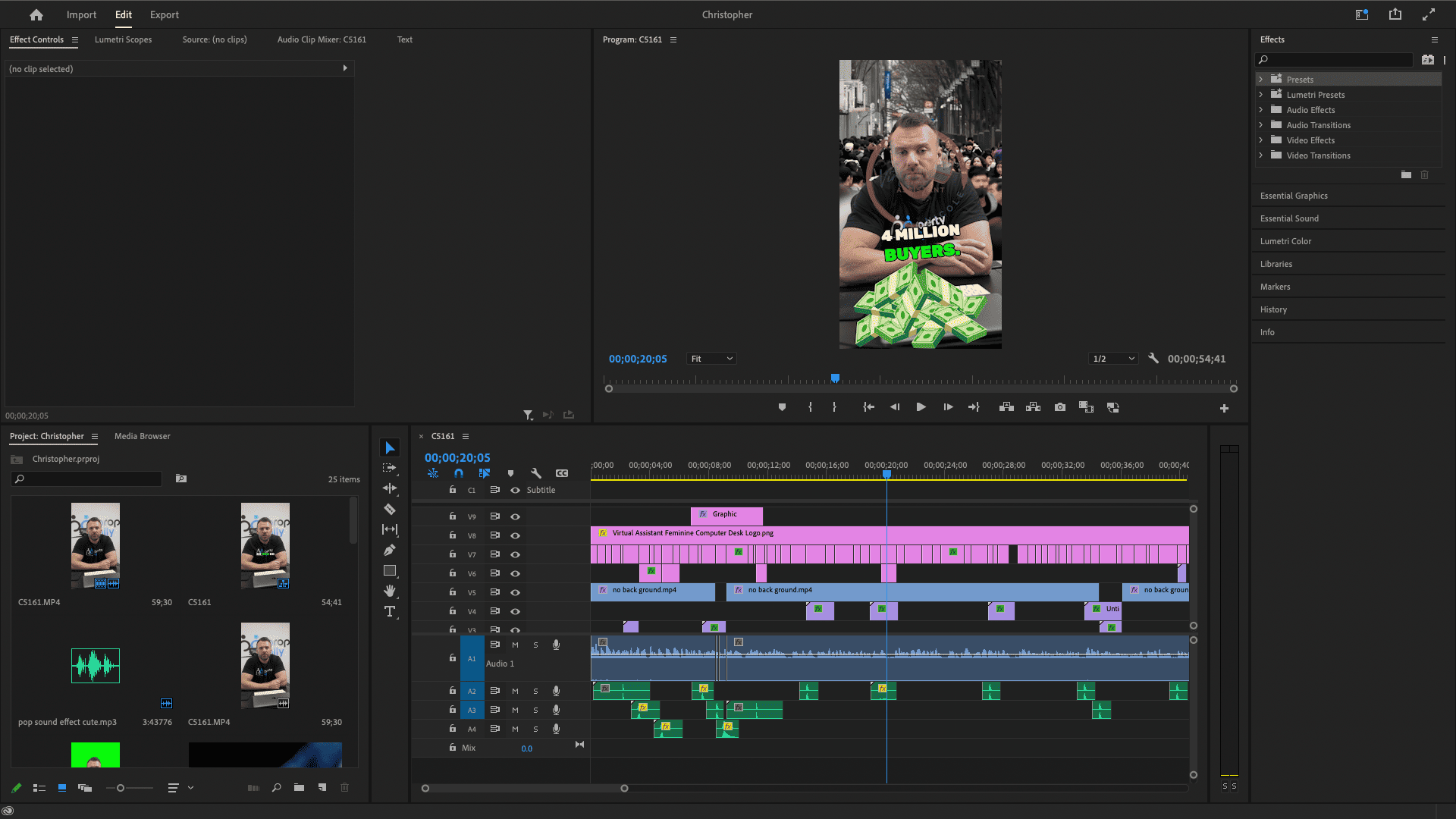Select the Track Select Forward tool
1456x819 pixels.
pos(390,468)
